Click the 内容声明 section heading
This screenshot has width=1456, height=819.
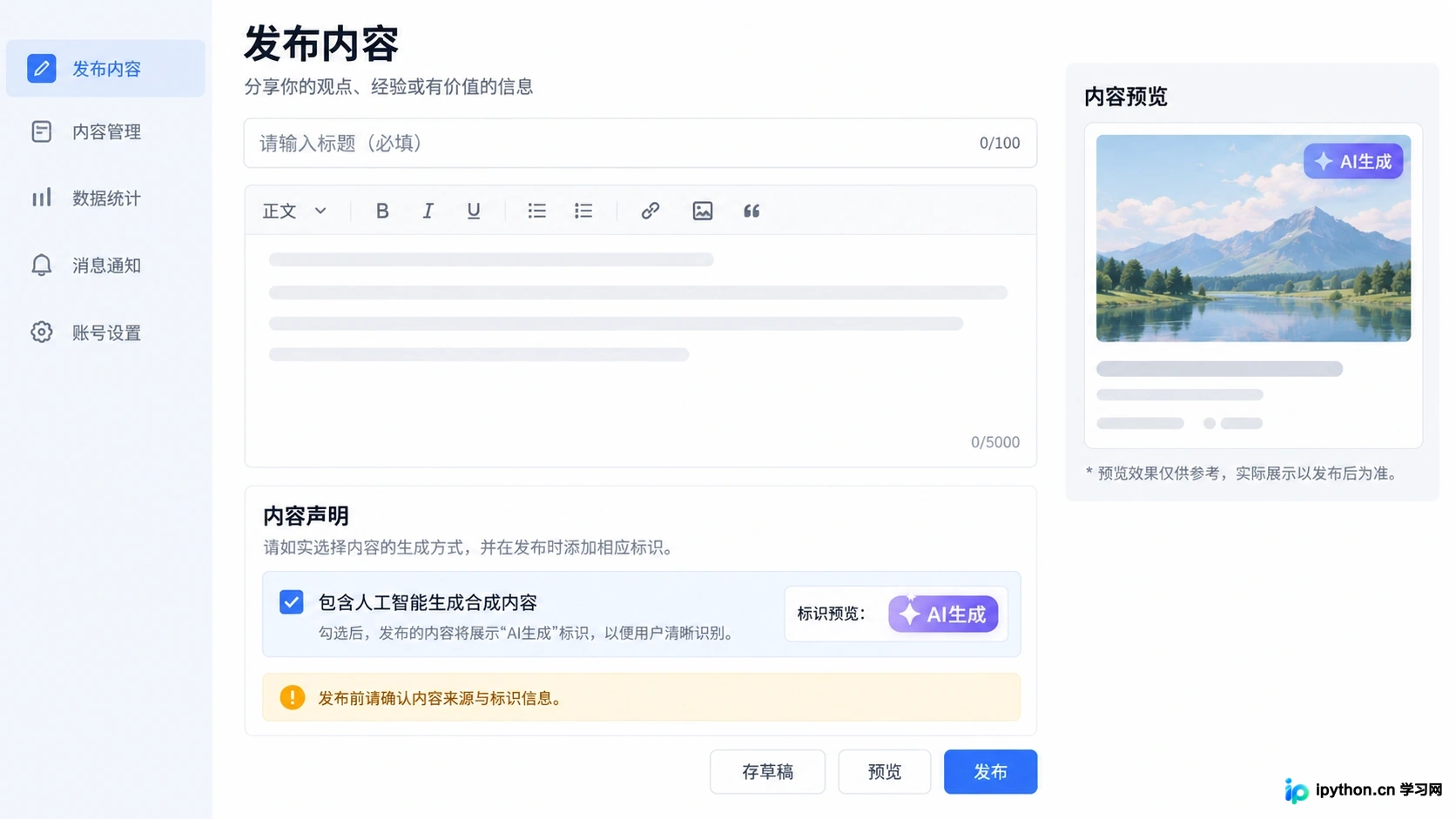tap(306, 516)
